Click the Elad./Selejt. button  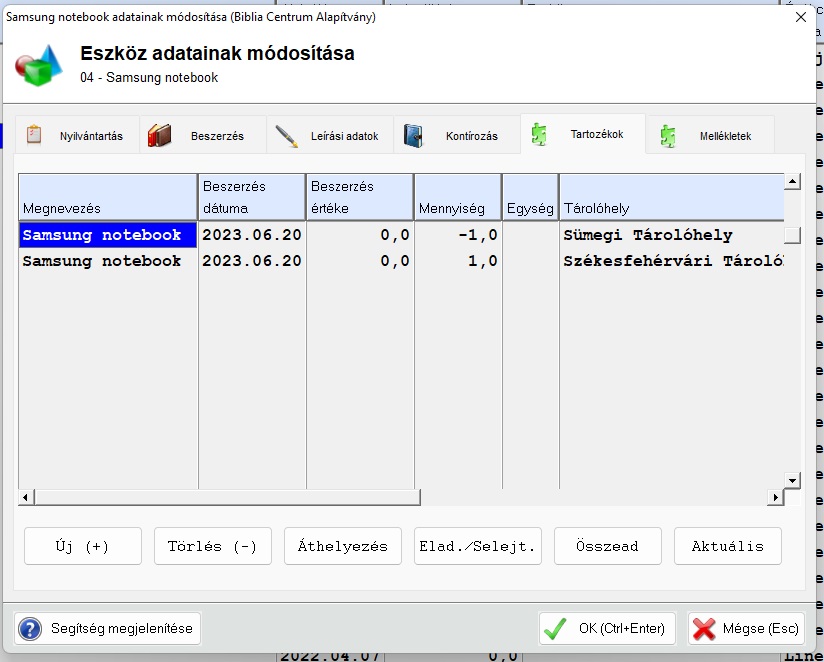click(x=478, y=546)
